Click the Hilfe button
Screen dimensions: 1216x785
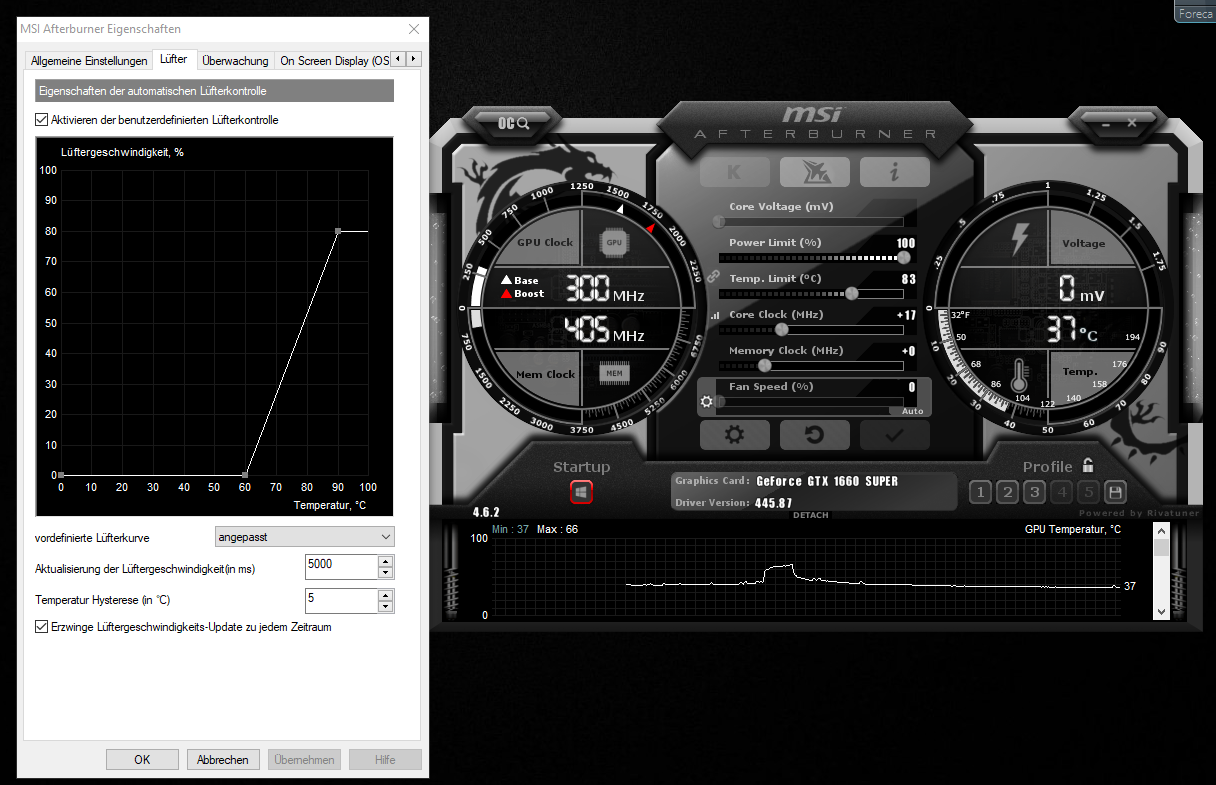[x=385, y=760]
